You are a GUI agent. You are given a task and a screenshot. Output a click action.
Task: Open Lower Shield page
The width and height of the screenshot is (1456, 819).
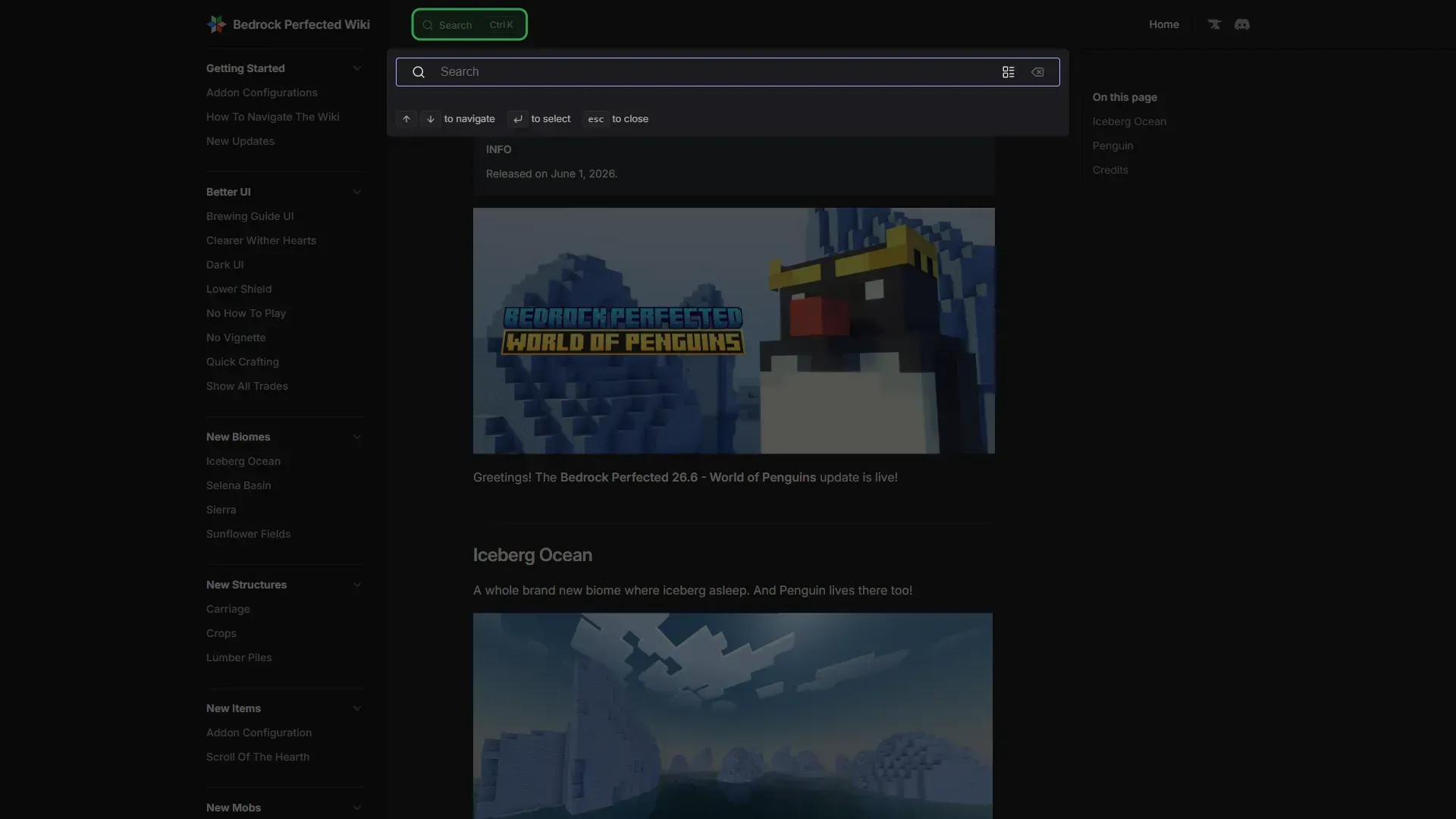(239, 289)
